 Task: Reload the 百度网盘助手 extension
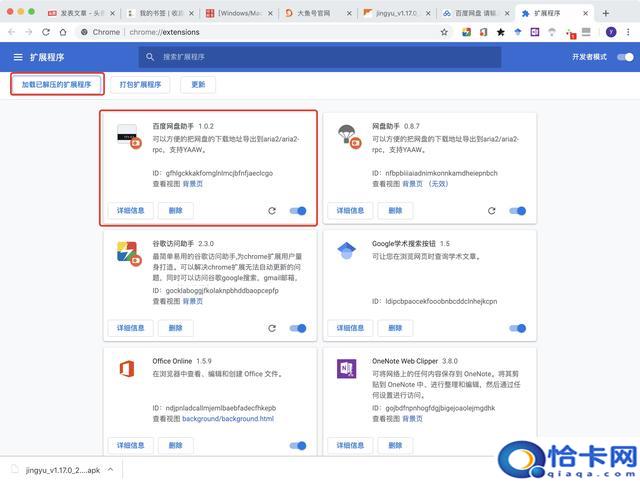tap(272, 211)
